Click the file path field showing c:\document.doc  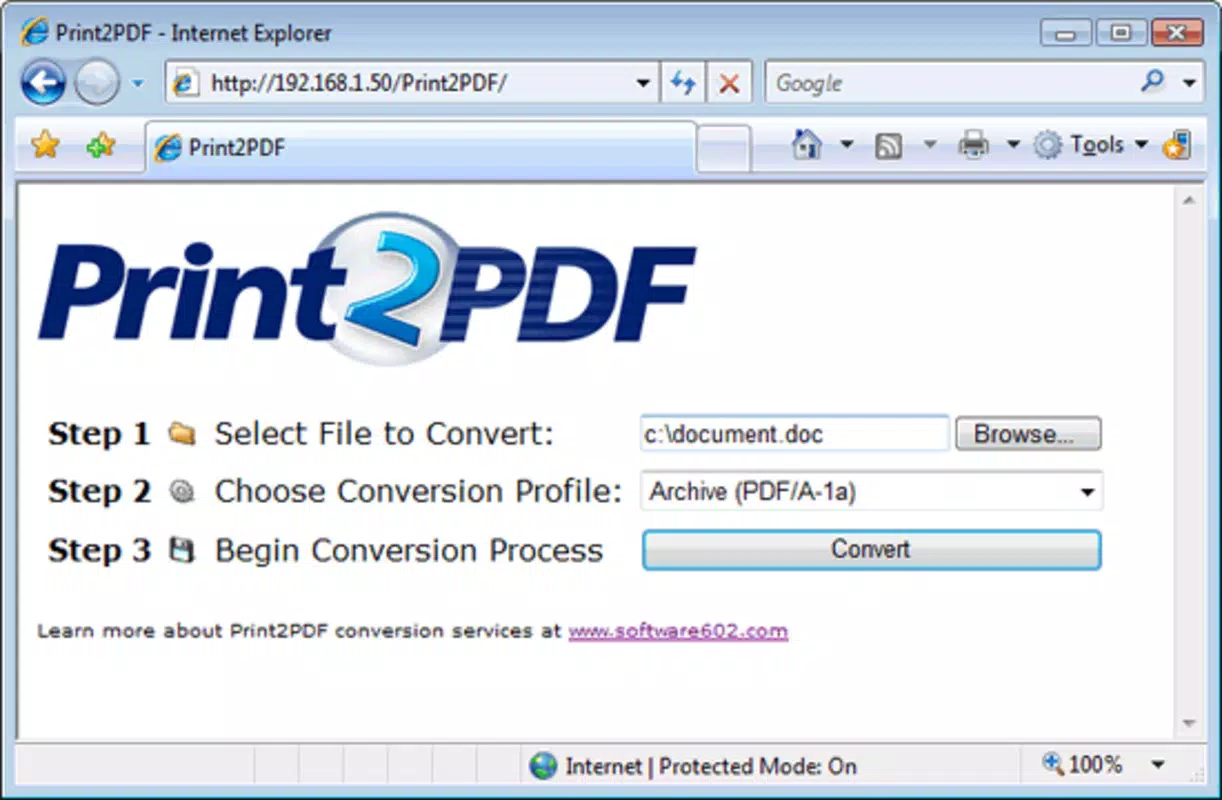click(795, 434)
